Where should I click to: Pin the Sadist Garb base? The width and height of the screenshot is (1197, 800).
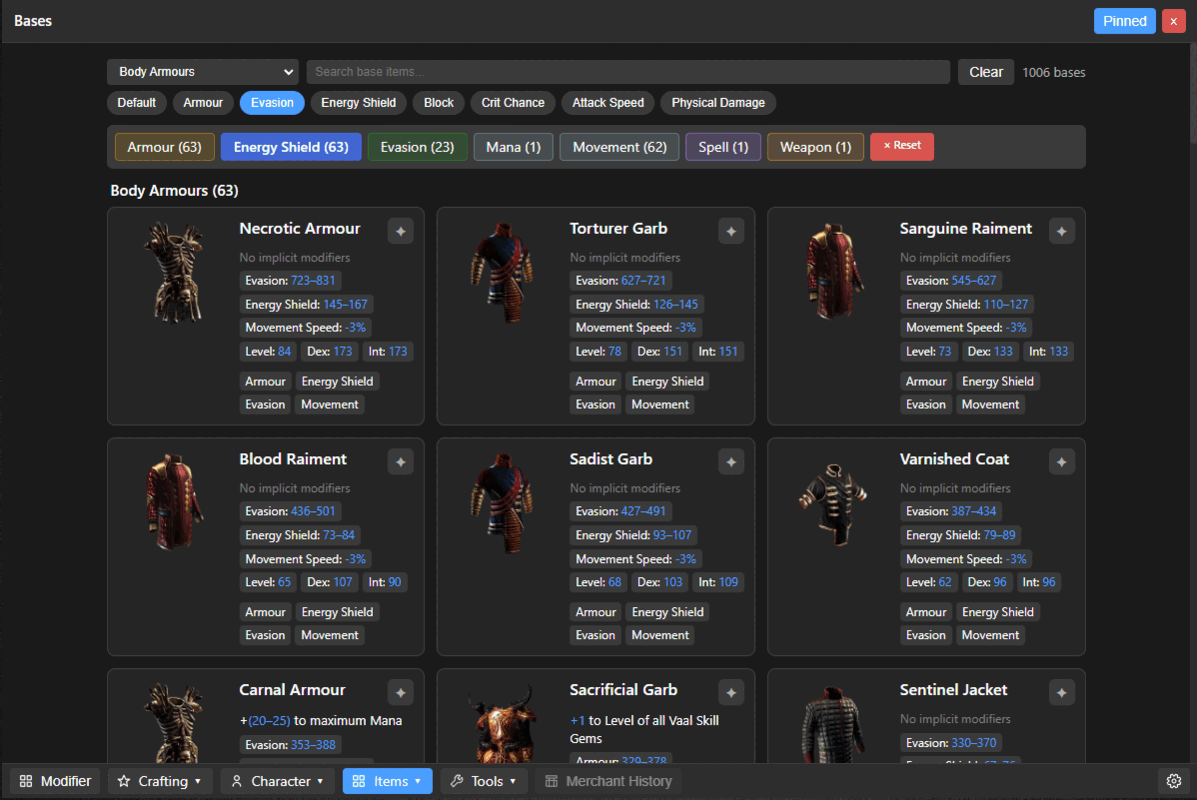[731, 462]
